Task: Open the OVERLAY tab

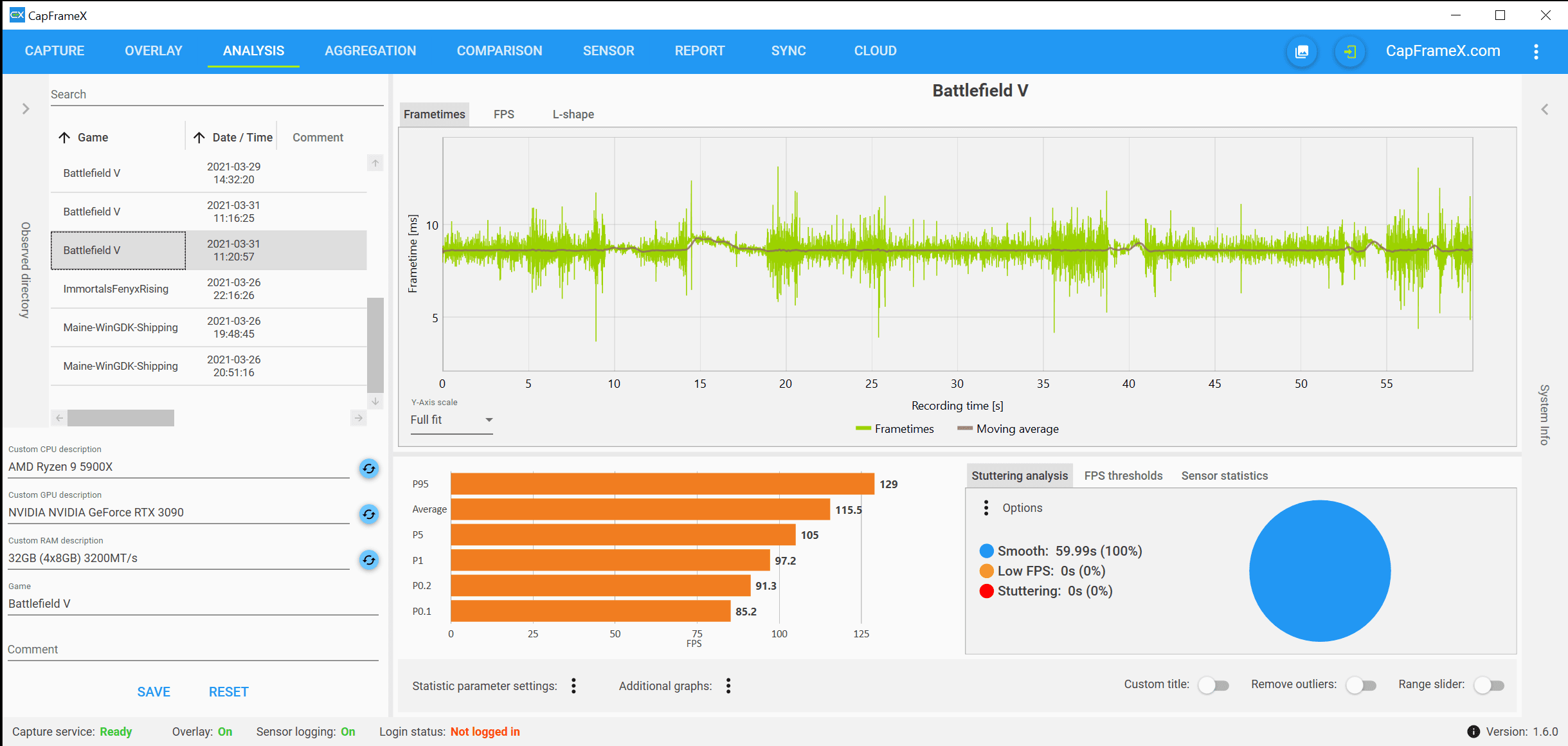Action: [154, 51]
